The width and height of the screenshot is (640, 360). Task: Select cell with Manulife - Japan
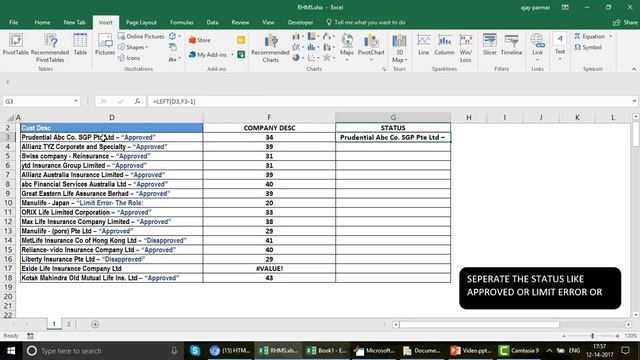coord(111,203)
